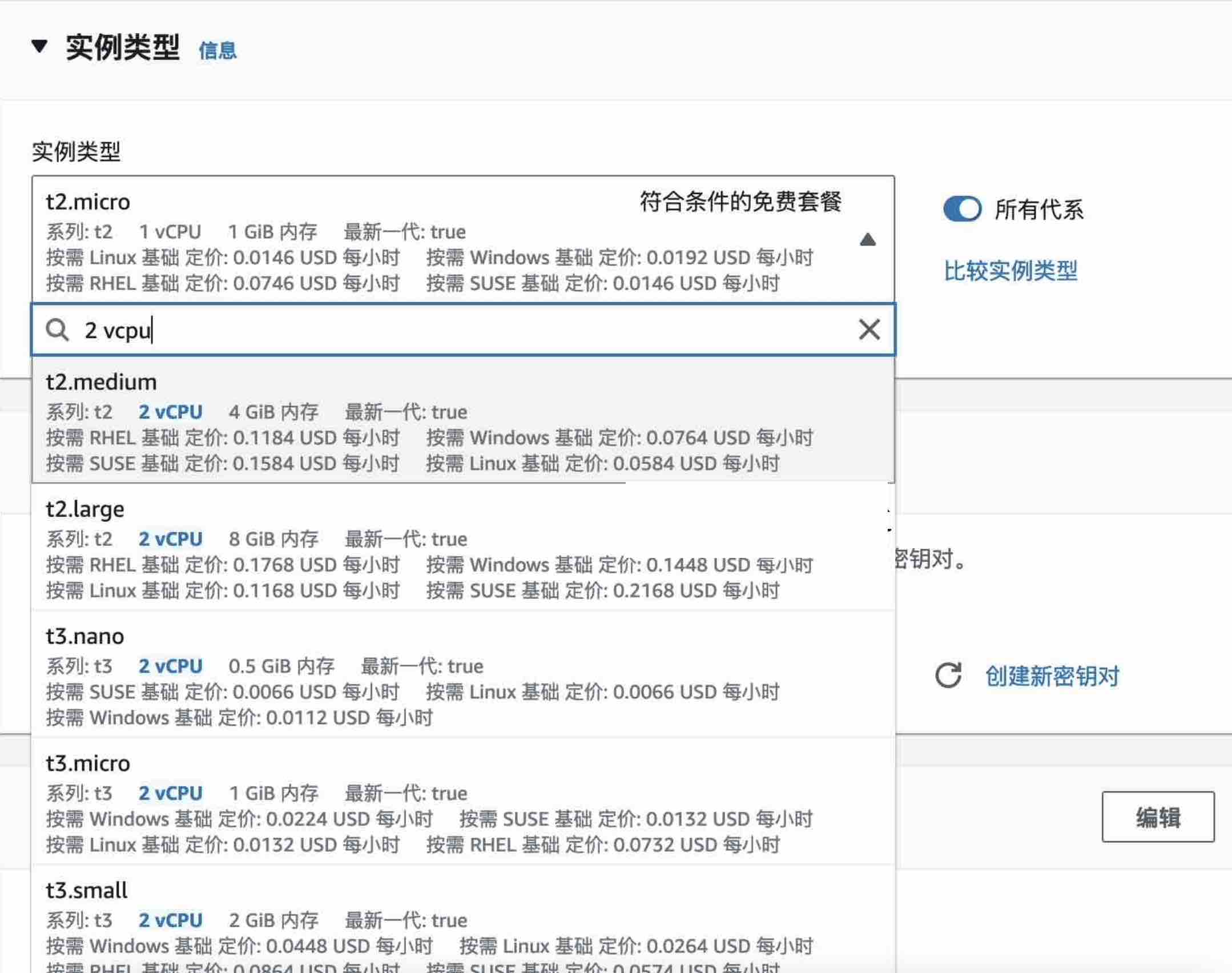Collapse the instance type dropdown arrow
The image size is (1232, 973).
pos(868,239)
